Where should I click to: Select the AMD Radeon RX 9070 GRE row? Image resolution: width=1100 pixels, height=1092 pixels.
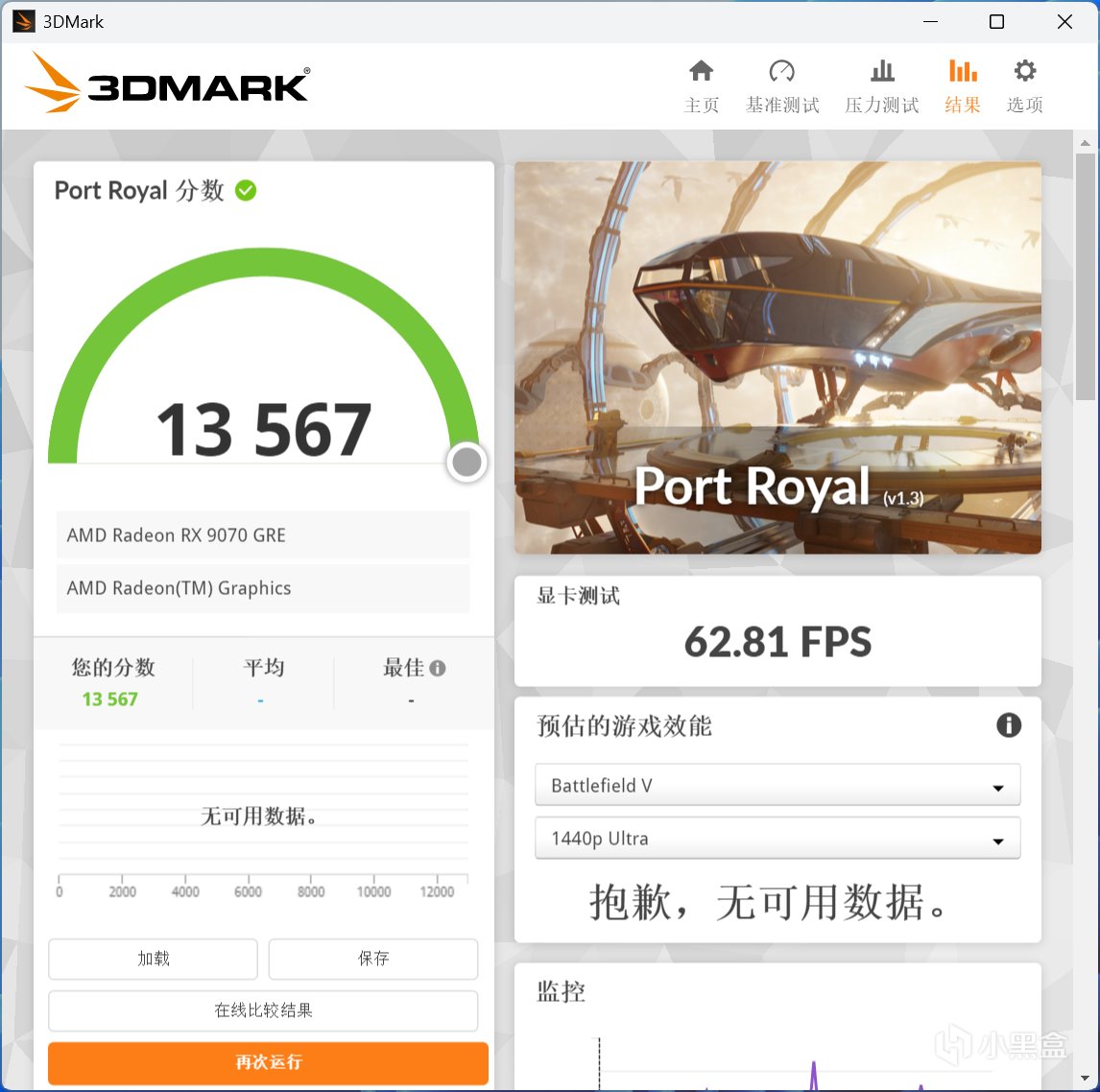point(263,535)
